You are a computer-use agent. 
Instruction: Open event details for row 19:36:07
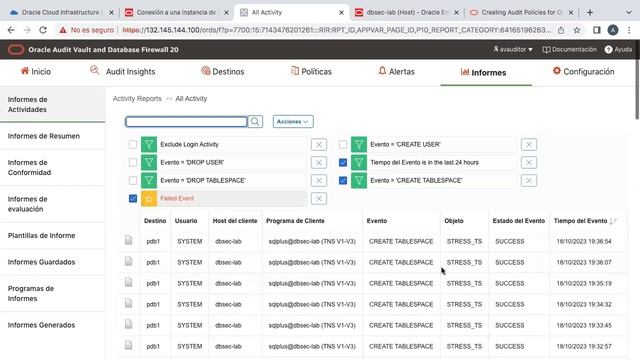129,261
